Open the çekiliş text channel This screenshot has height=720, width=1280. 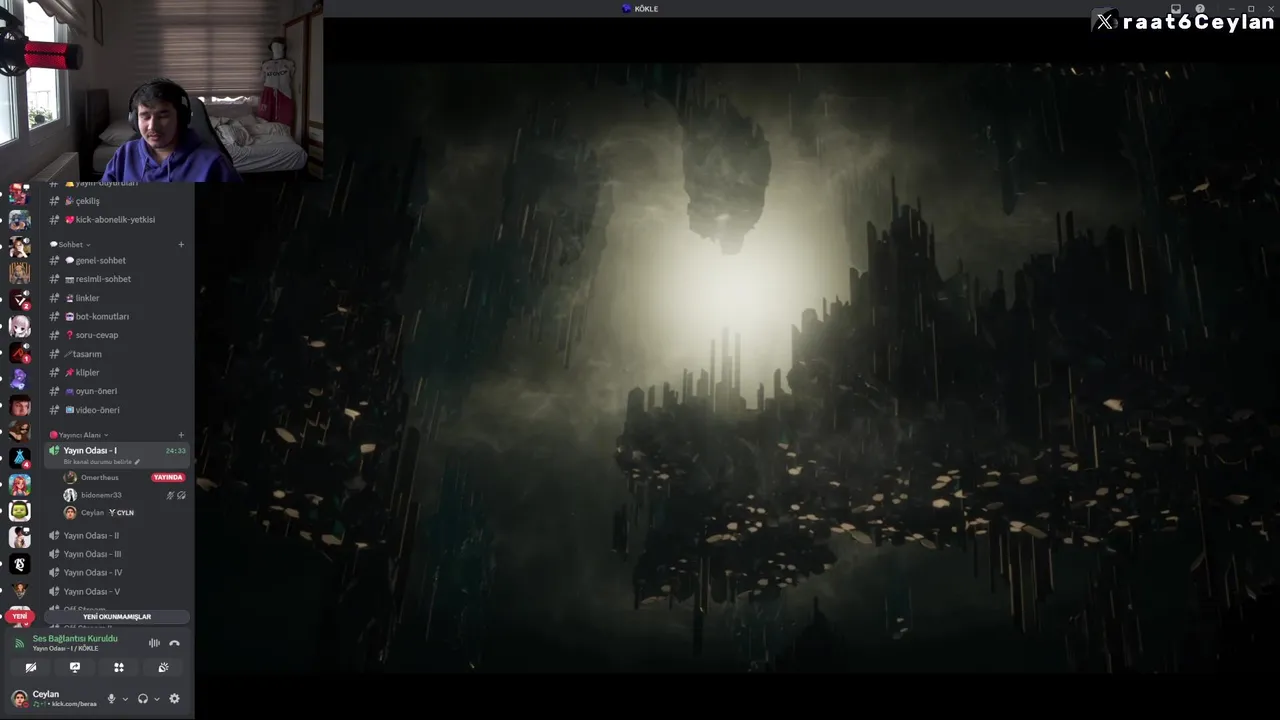click(x=115, y=201)
